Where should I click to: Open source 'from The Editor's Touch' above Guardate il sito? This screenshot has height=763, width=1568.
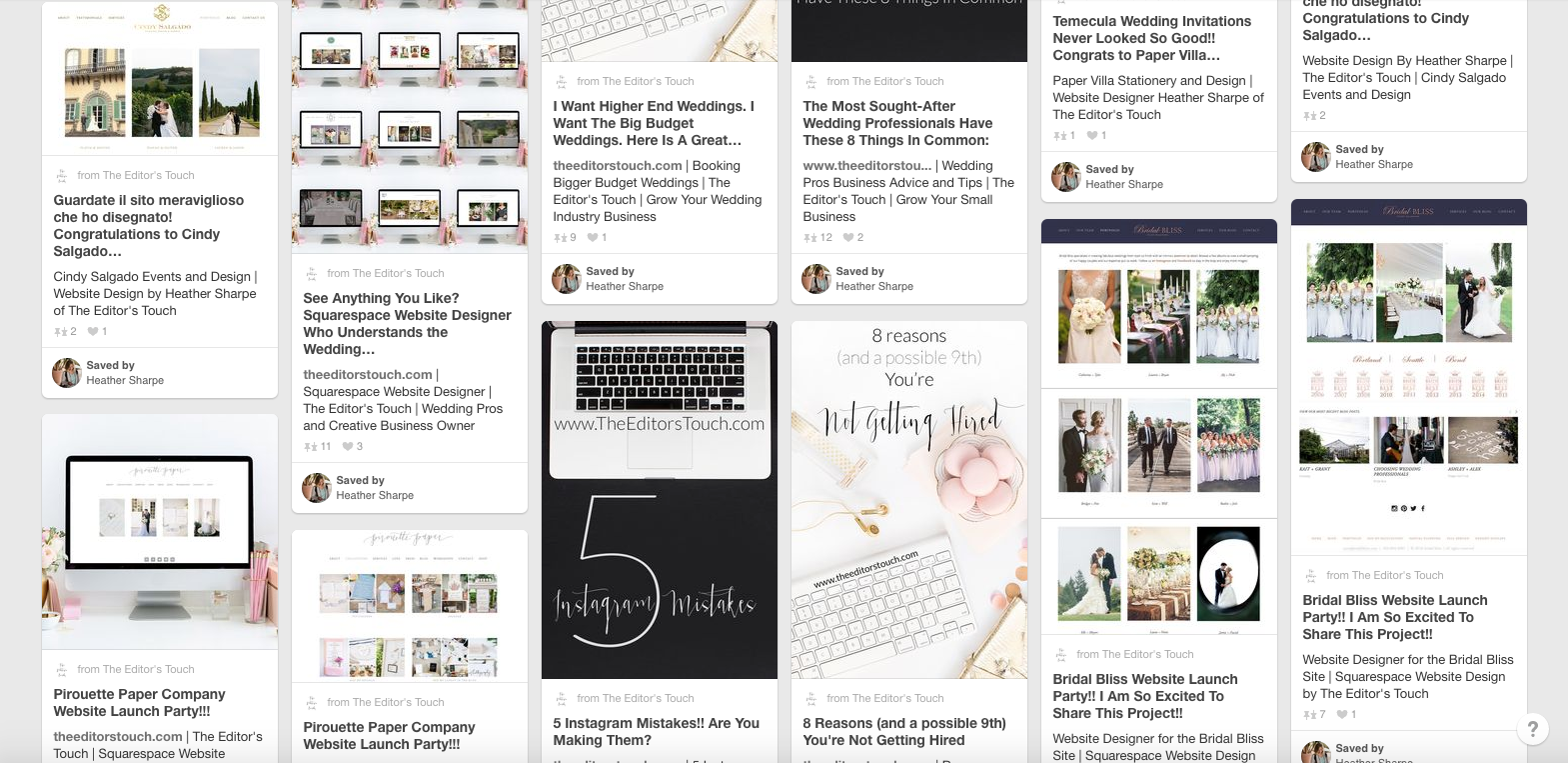(135, 175)
